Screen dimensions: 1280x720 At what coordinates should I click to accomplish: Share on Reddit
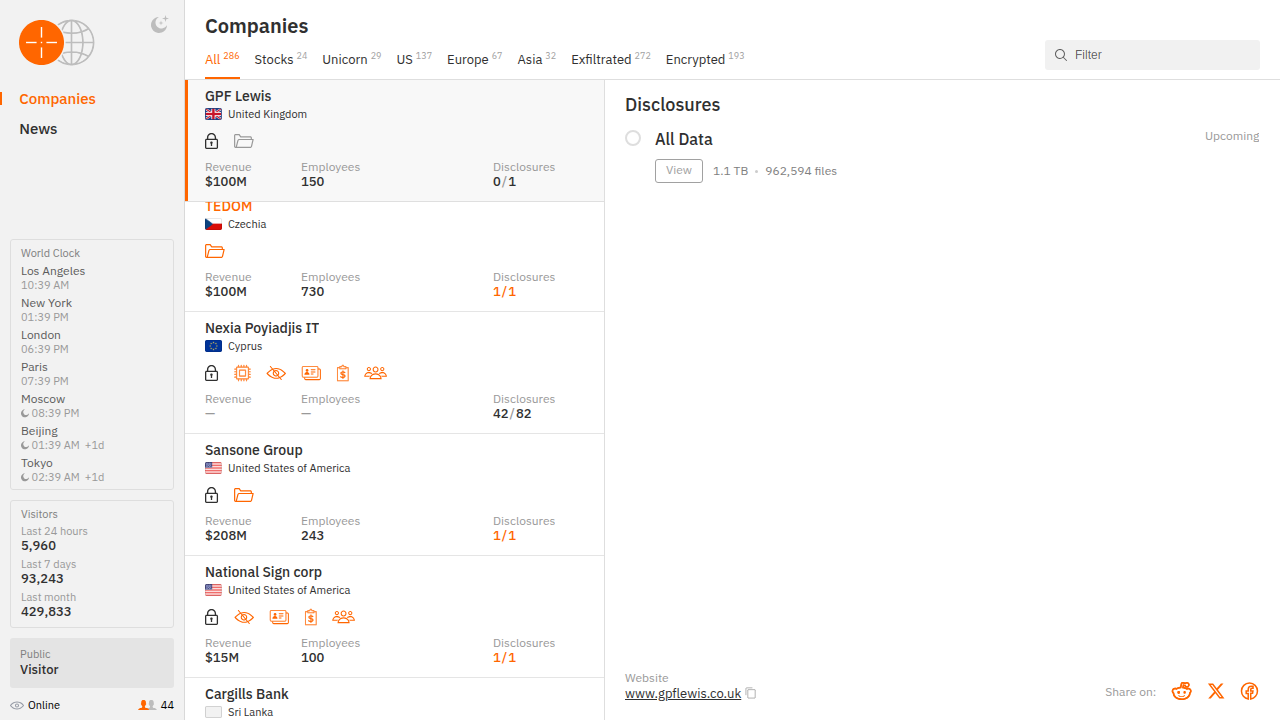tap(1182, 691)
